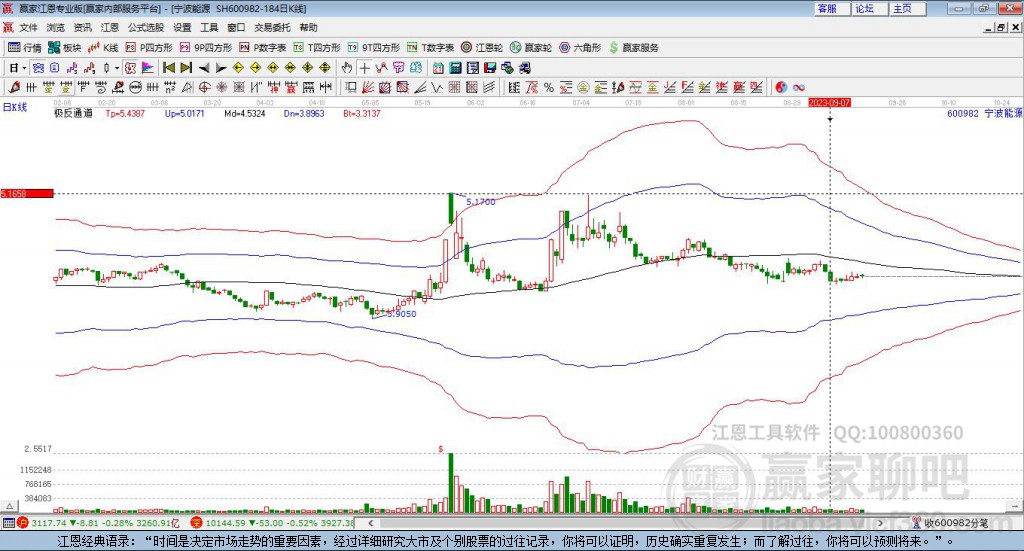Open the 9T四方形 tool
This screenshot has width=1024, height=551.
click(x=374, y=48)
